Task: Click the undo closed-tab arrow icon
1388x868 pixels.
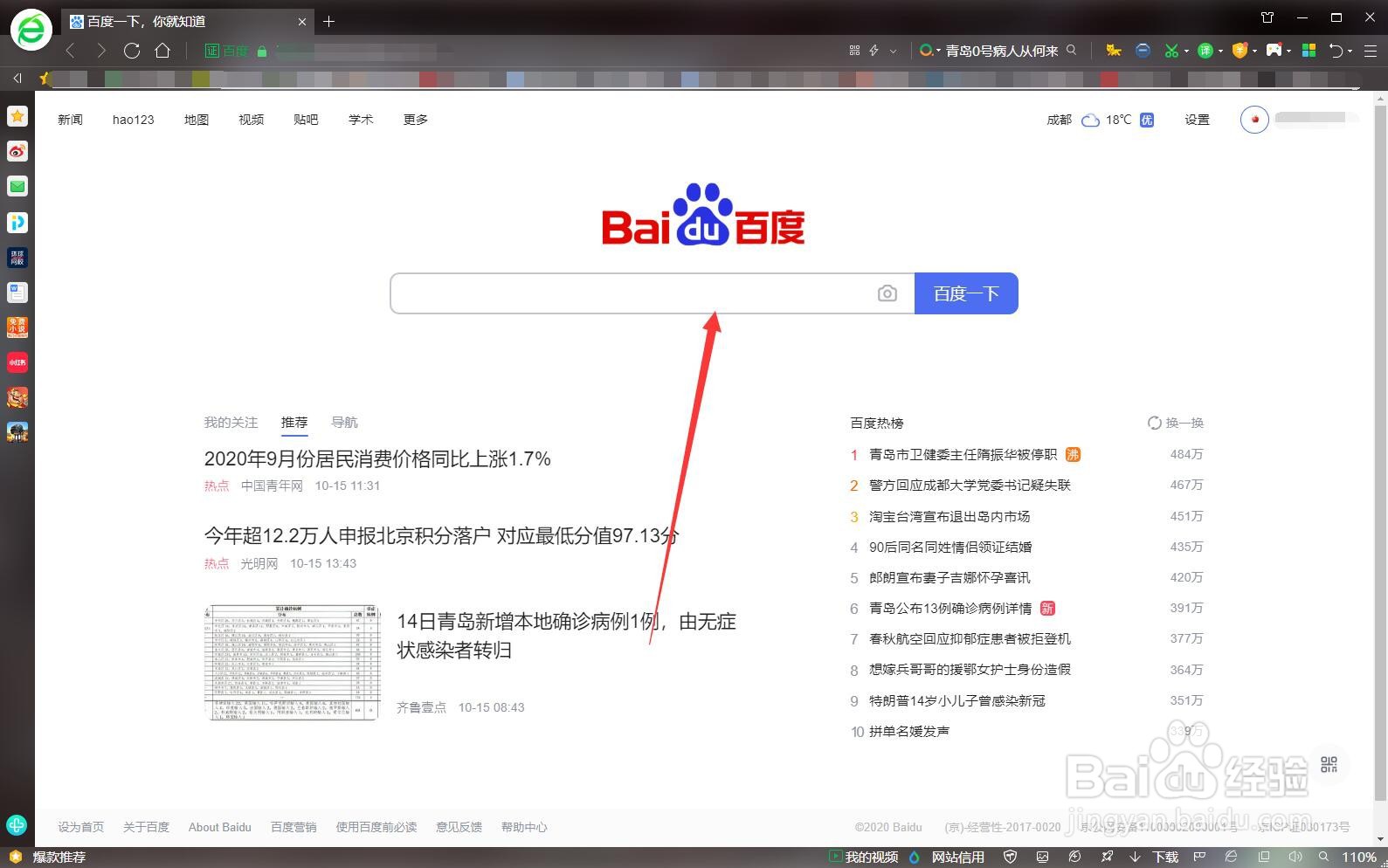Action: click(1336, 51)
